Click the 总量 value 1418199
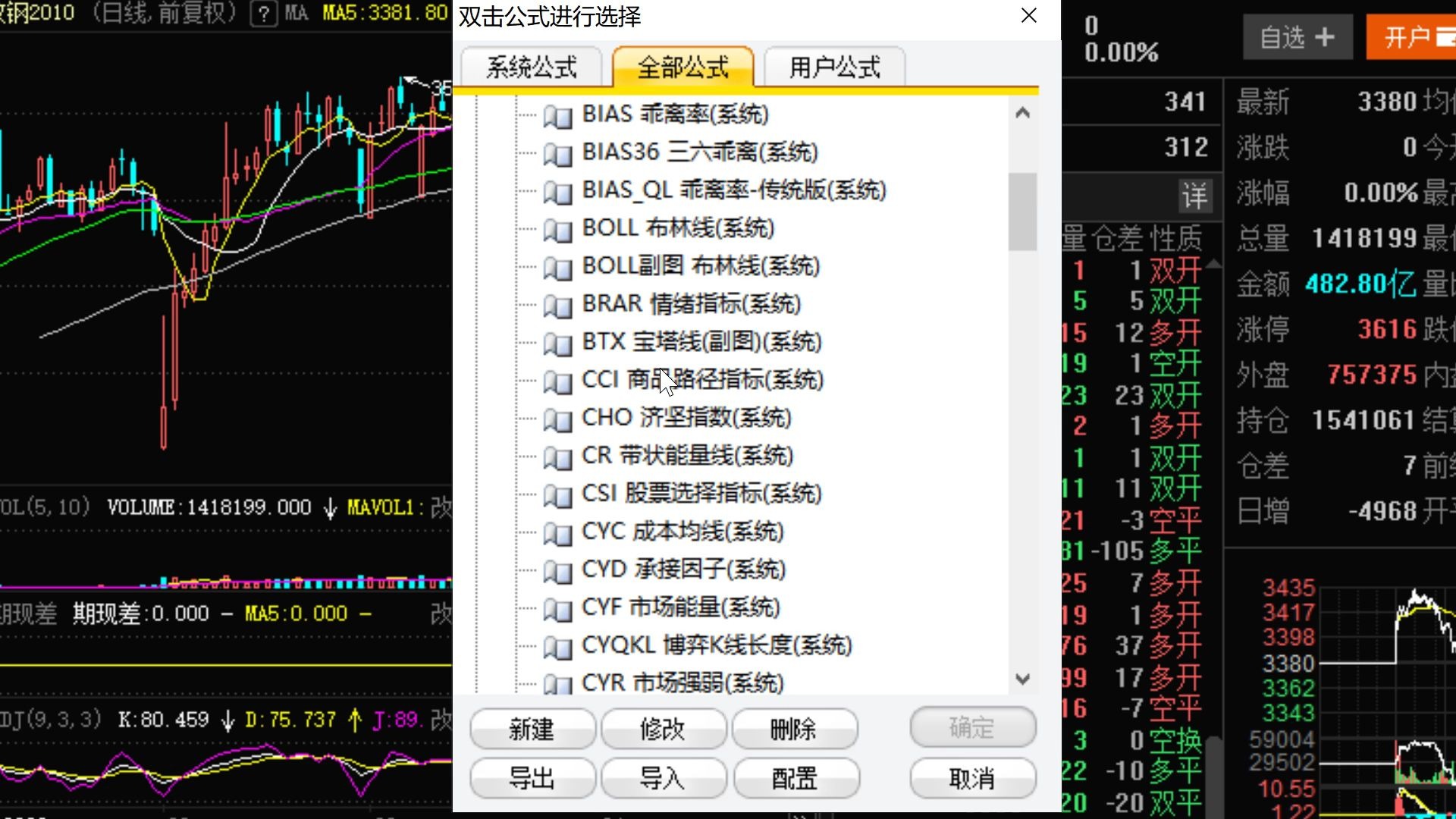The height and width of the screenshot is (819, 1456). pyautogui.click(x=1365, y=238)
